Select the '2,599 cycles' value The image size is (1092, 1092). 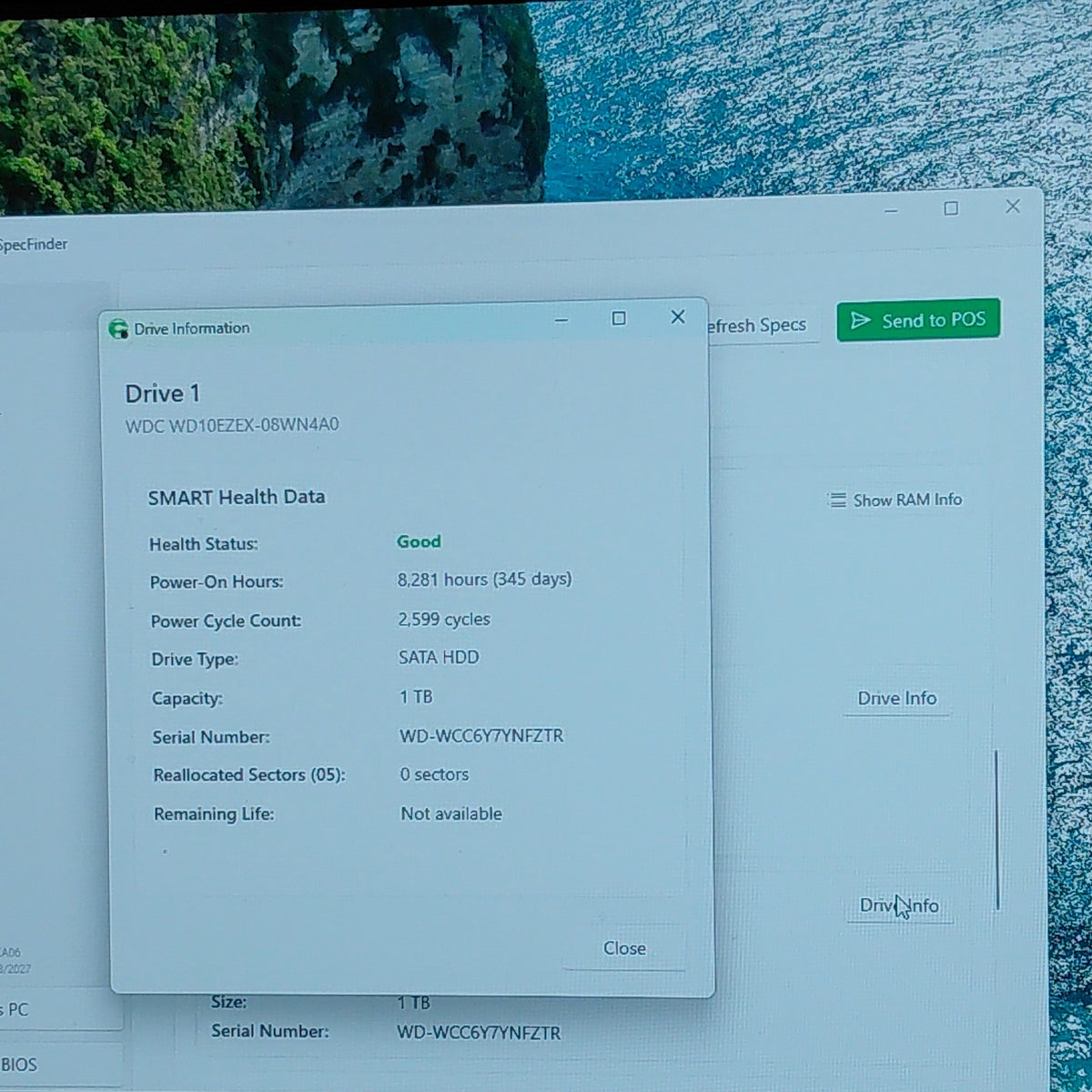[x=444, y=619]
